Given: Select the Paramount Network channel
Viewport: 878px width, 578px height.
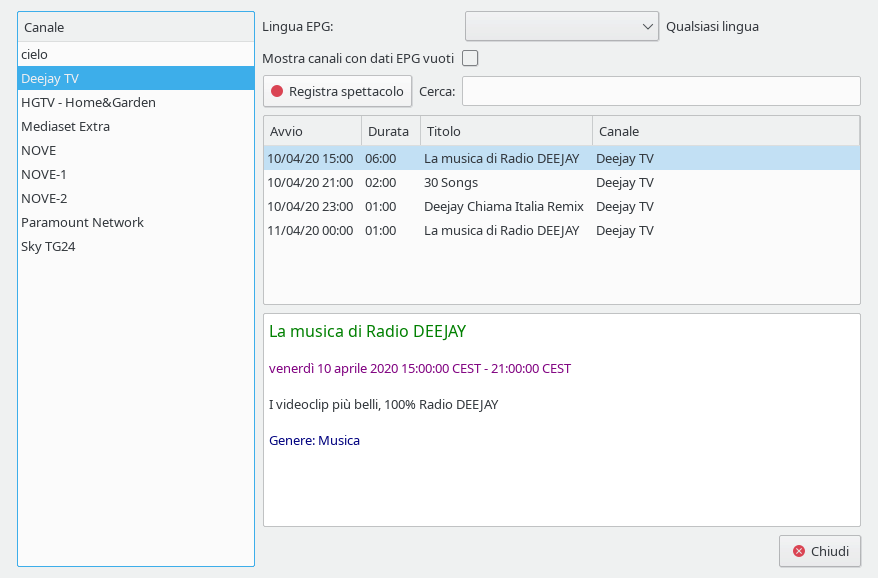Looking at the screenshot, I should coord(136,223).
